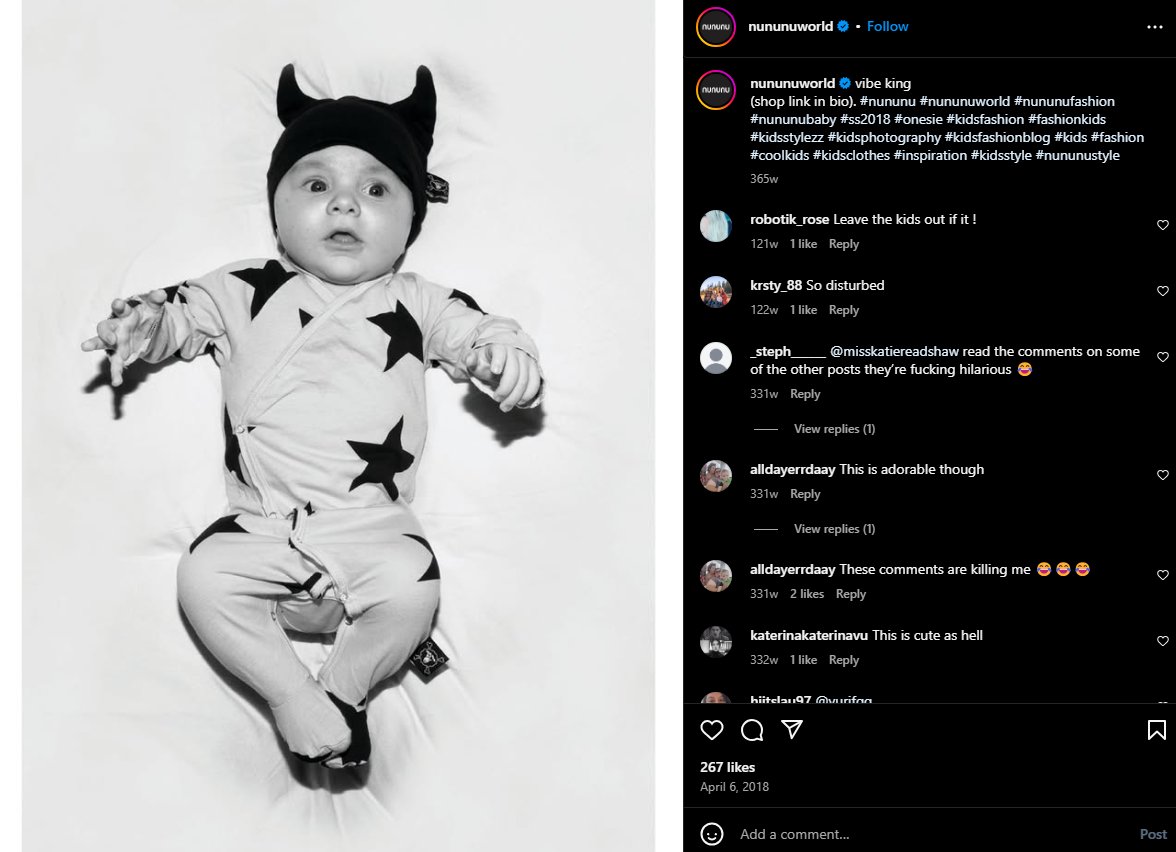
Task: Click in the Add a comment field
Action: [x=930, y=834]
